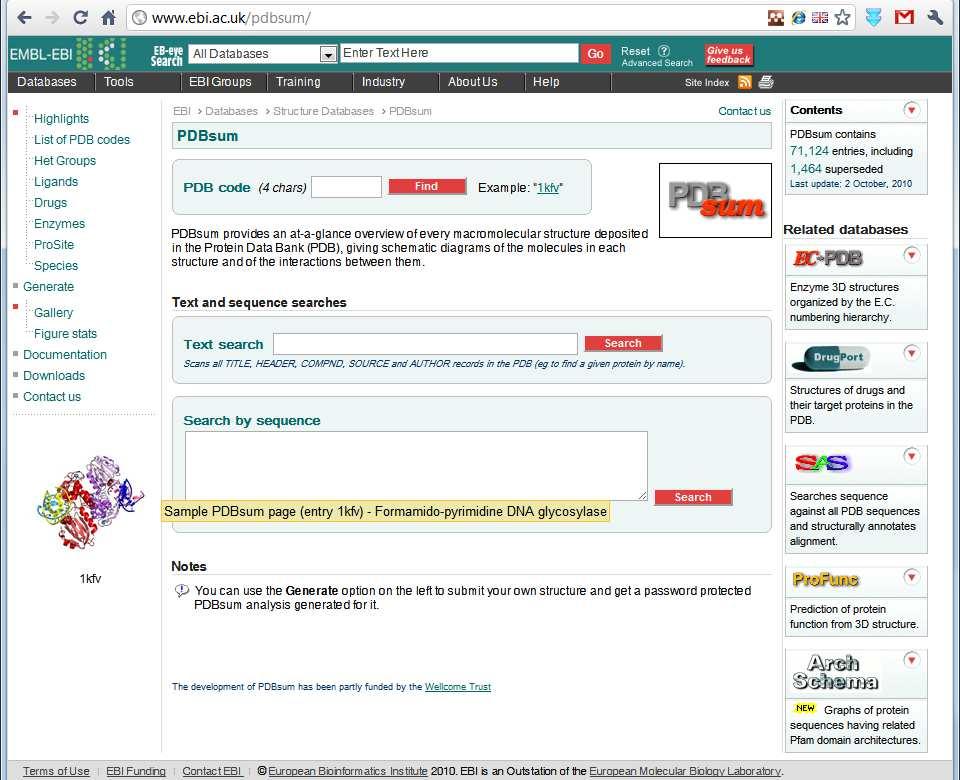Collapse the Arch Schema panel arrow
The height and width of the screenshot is (780, 960).
tap(911, 659)
